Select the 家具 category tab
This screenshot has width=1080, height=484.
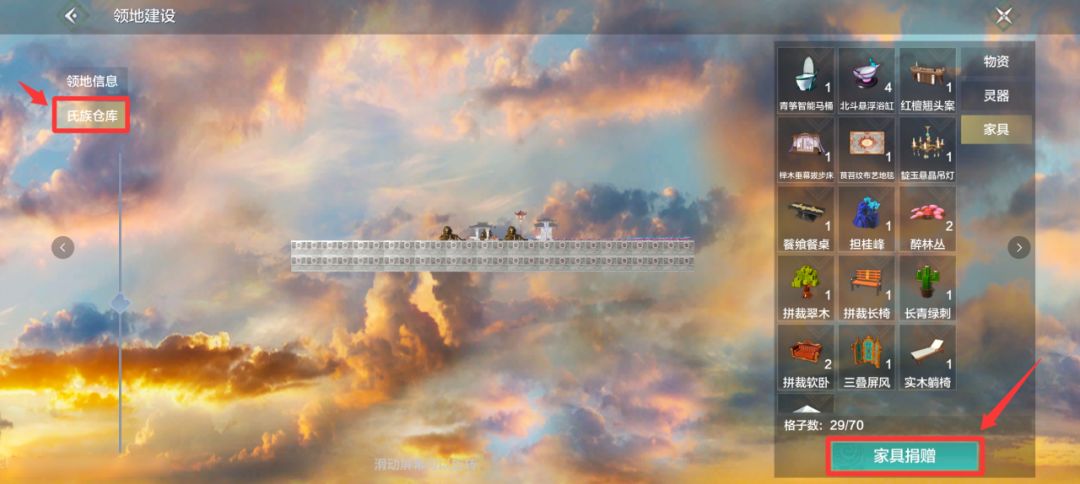[997, 129]
